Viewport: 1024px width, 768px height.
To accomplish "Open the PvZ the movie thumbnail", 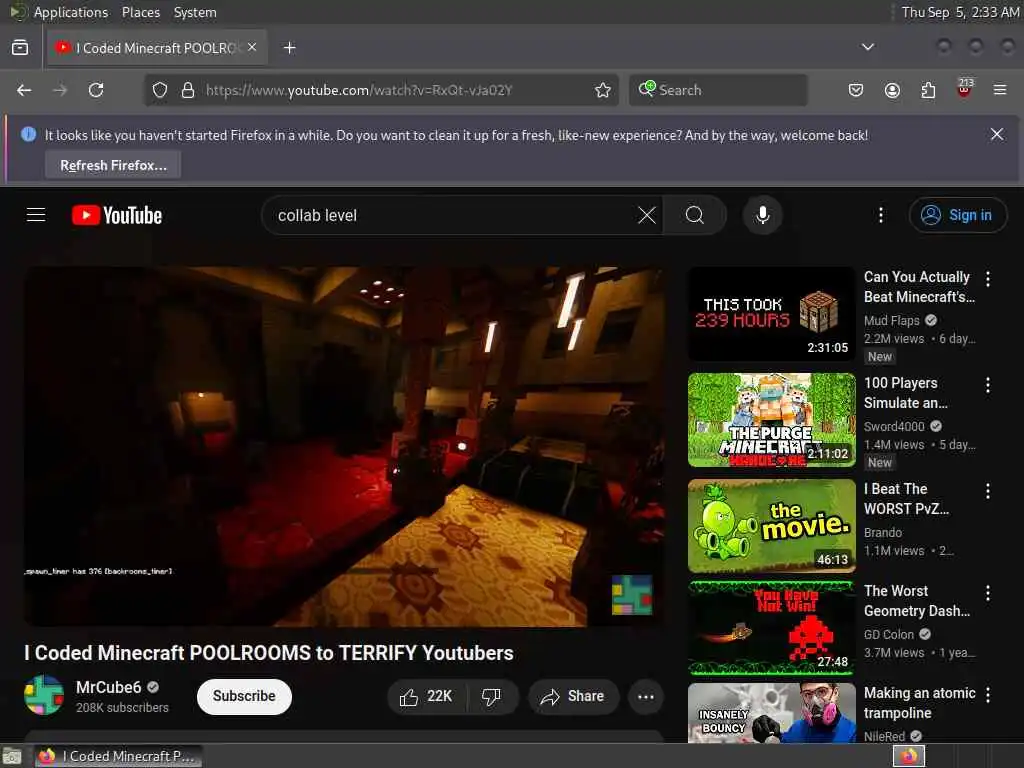I will point(771,526).
